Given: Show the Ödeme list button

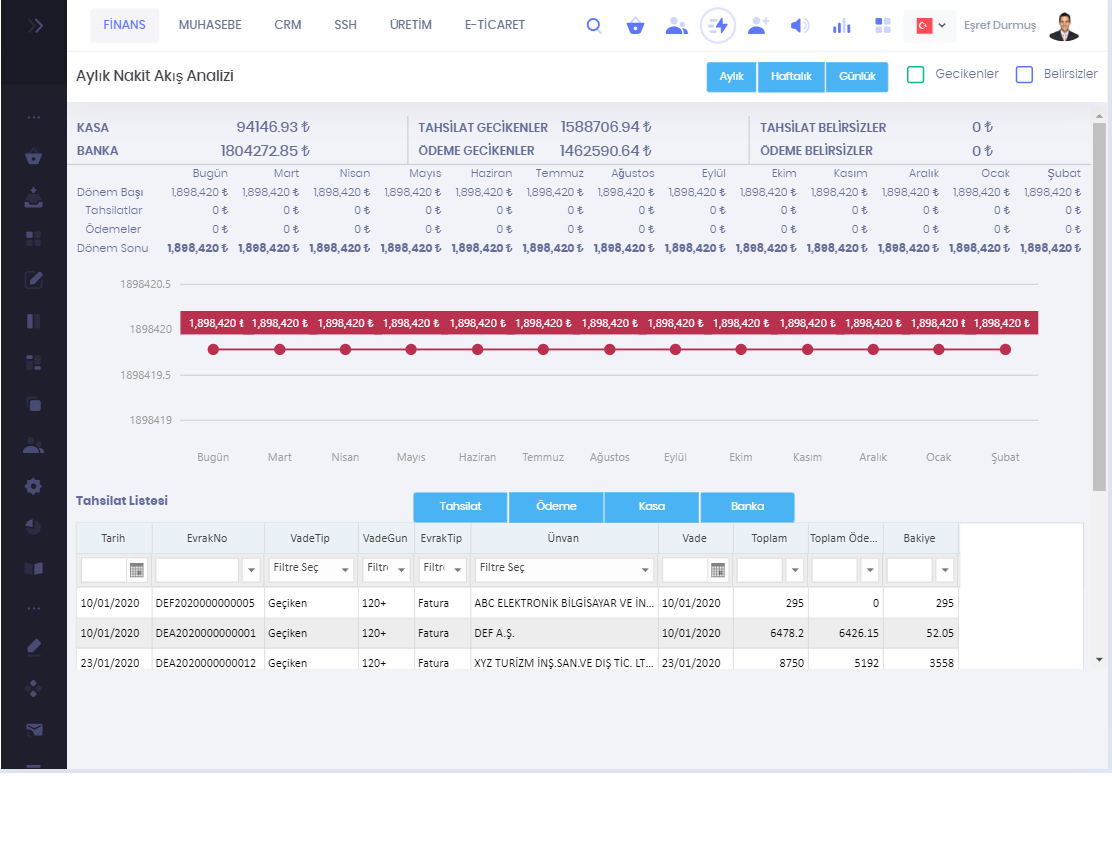Looking at the screenshot, I should pyautogui.click(x=556, y=507).
